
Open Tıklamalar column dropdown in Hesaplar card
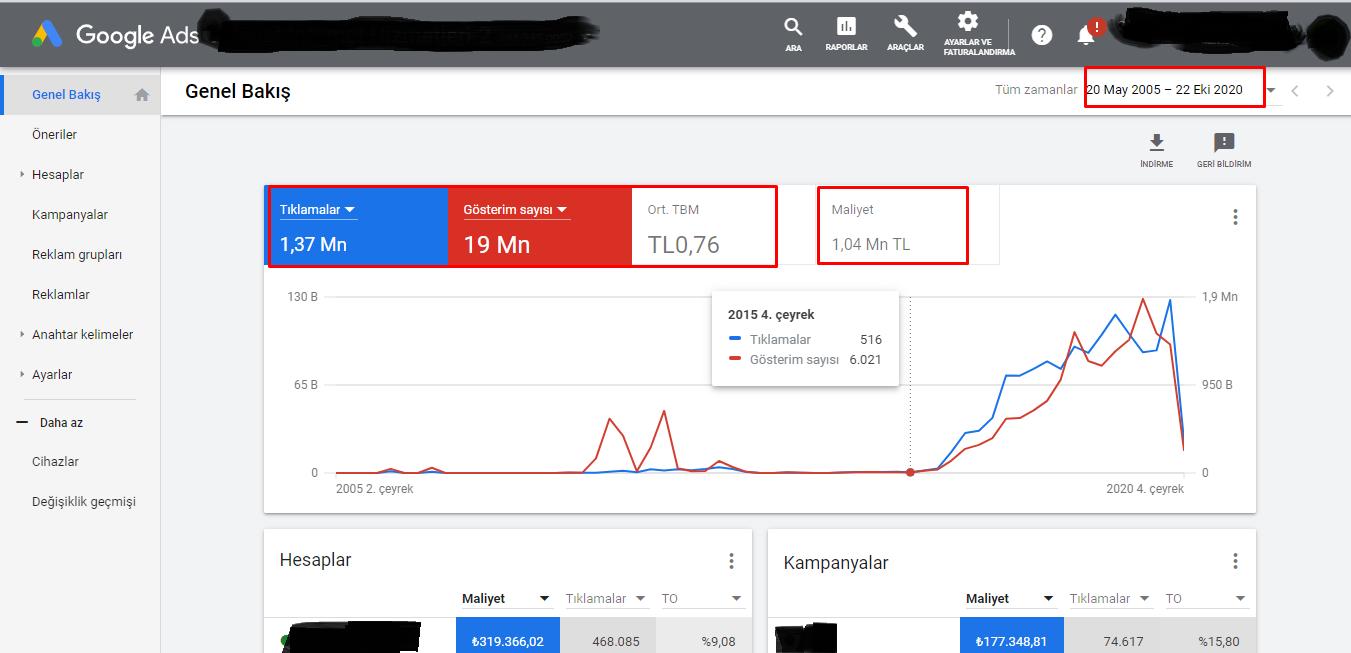click(609, 599)
